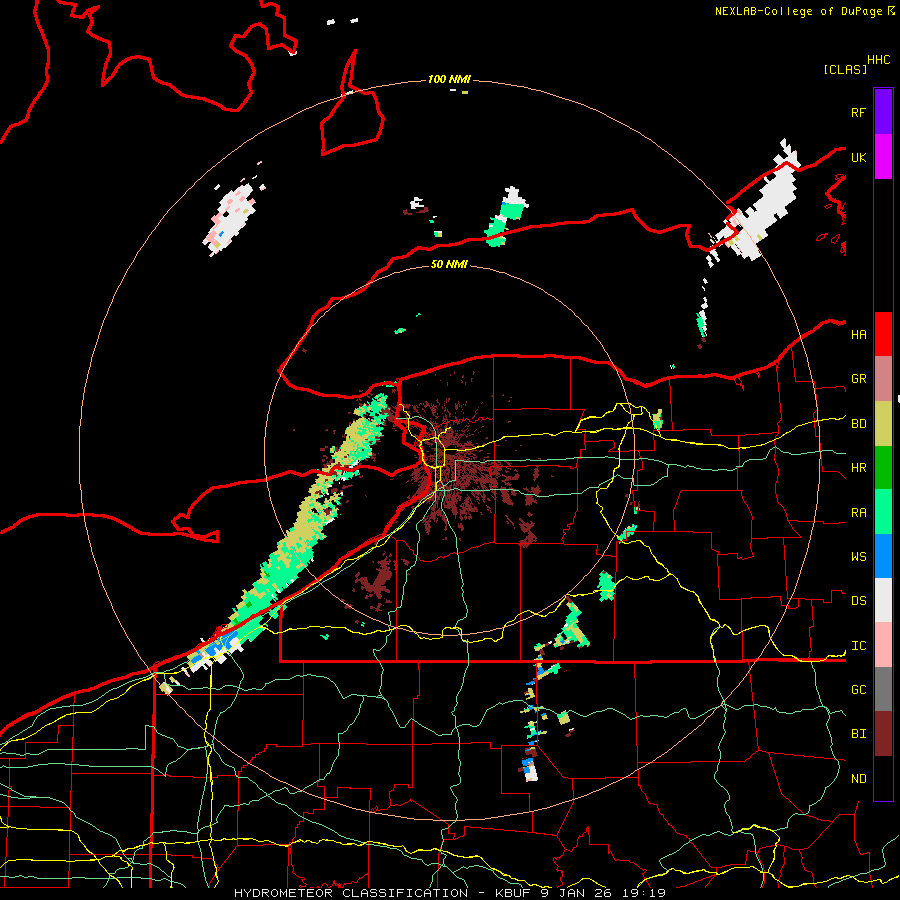Click the WS legend label
Screen dimensions: 900x900
click(x=859, y=556)
